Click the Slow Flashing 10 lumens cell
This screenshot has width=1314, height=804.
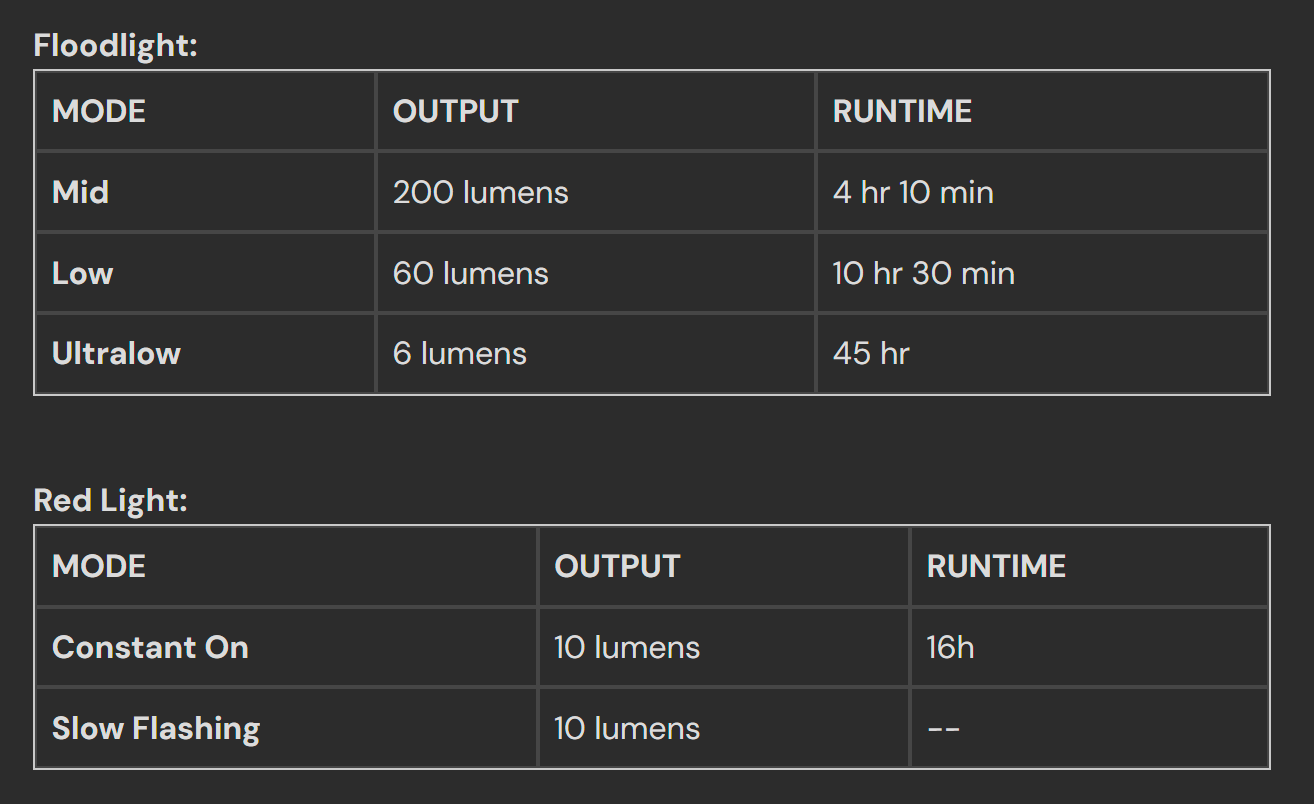(x=724, y=728)
